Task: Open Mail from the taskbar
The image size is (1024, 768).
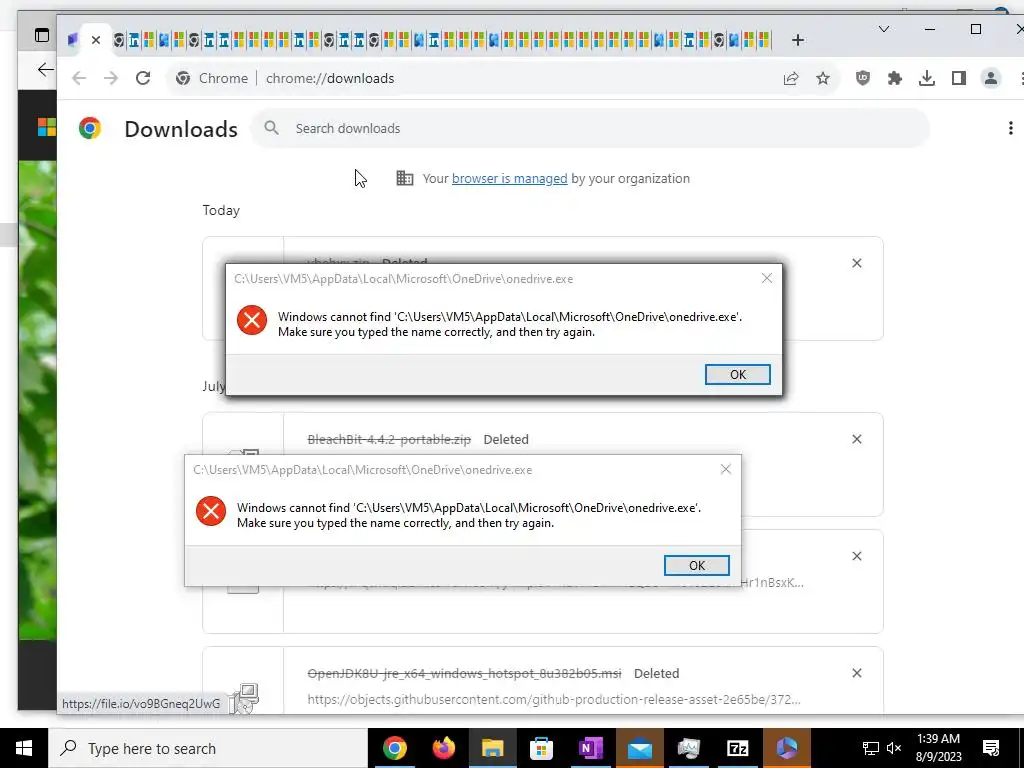Action: (639, 748)
